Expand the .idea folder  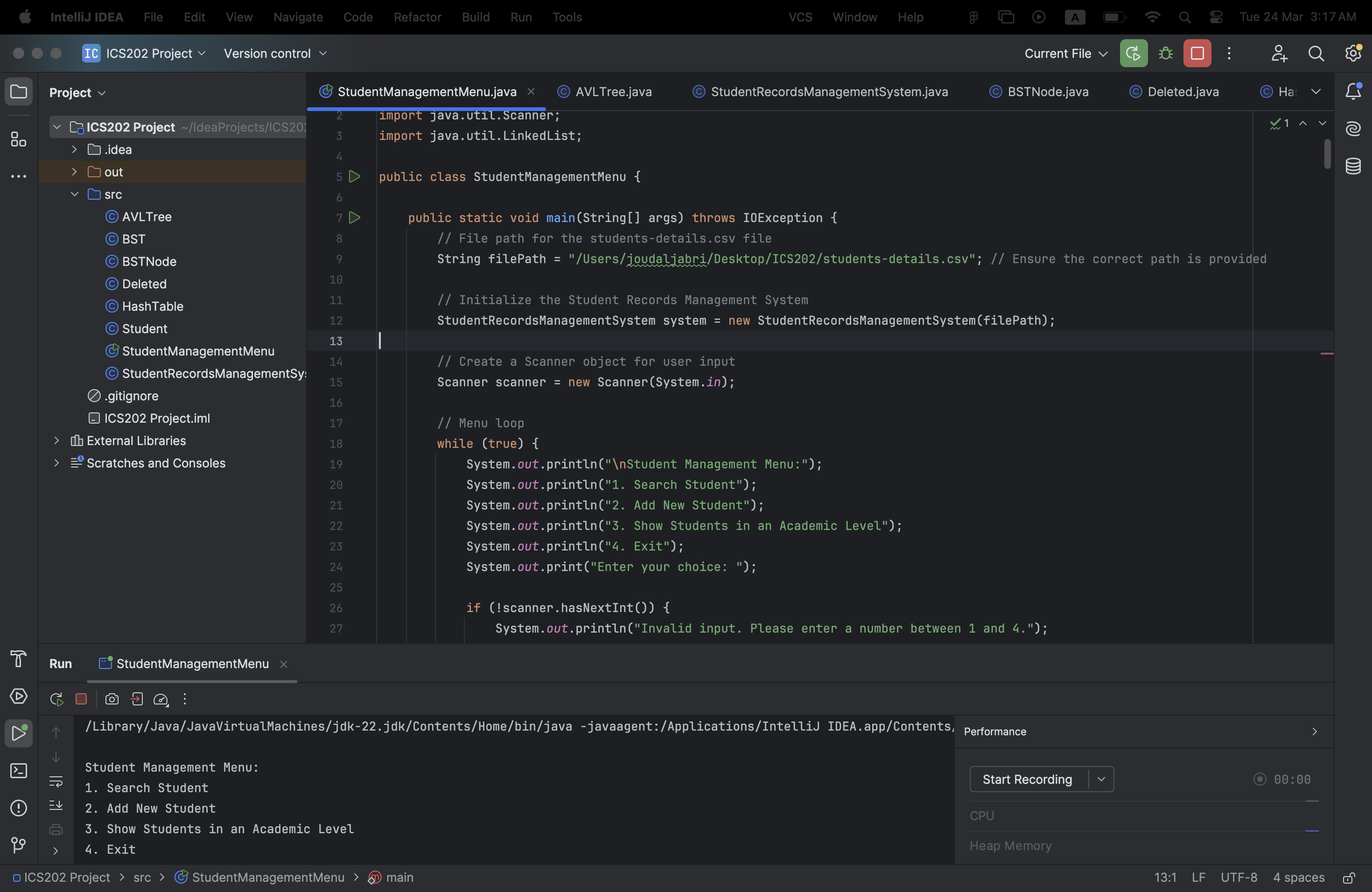coord(74,149)
